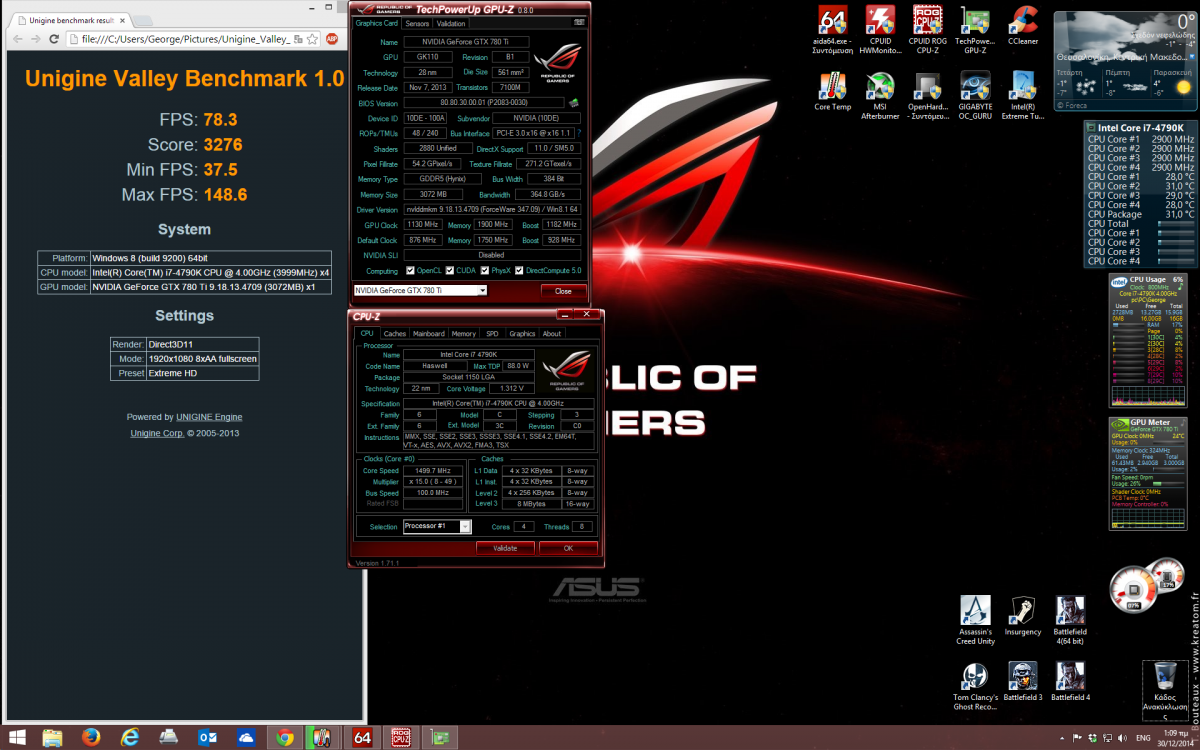The width and height of the screenshot is (1200, 750).
Task: Open the Caches tab in CPU-Z
Action: [x=395, y=333]
